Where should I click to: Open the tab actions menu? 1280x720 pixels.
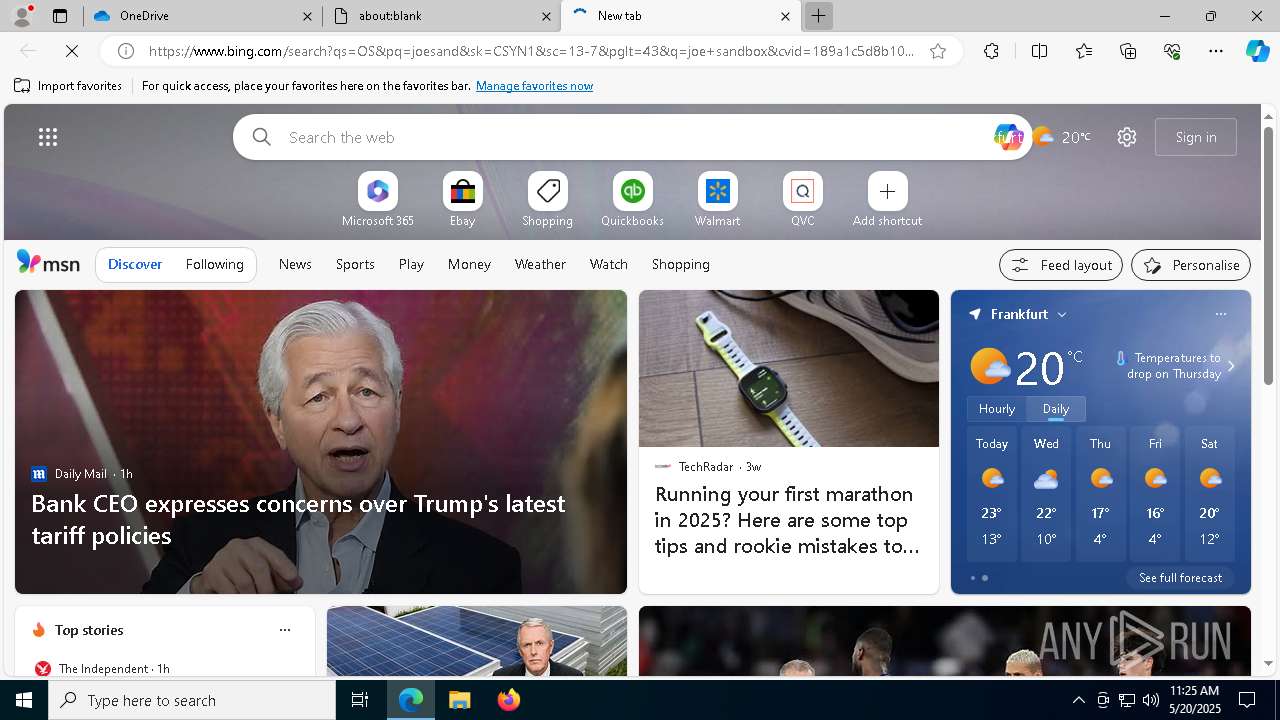coord(60,16)
